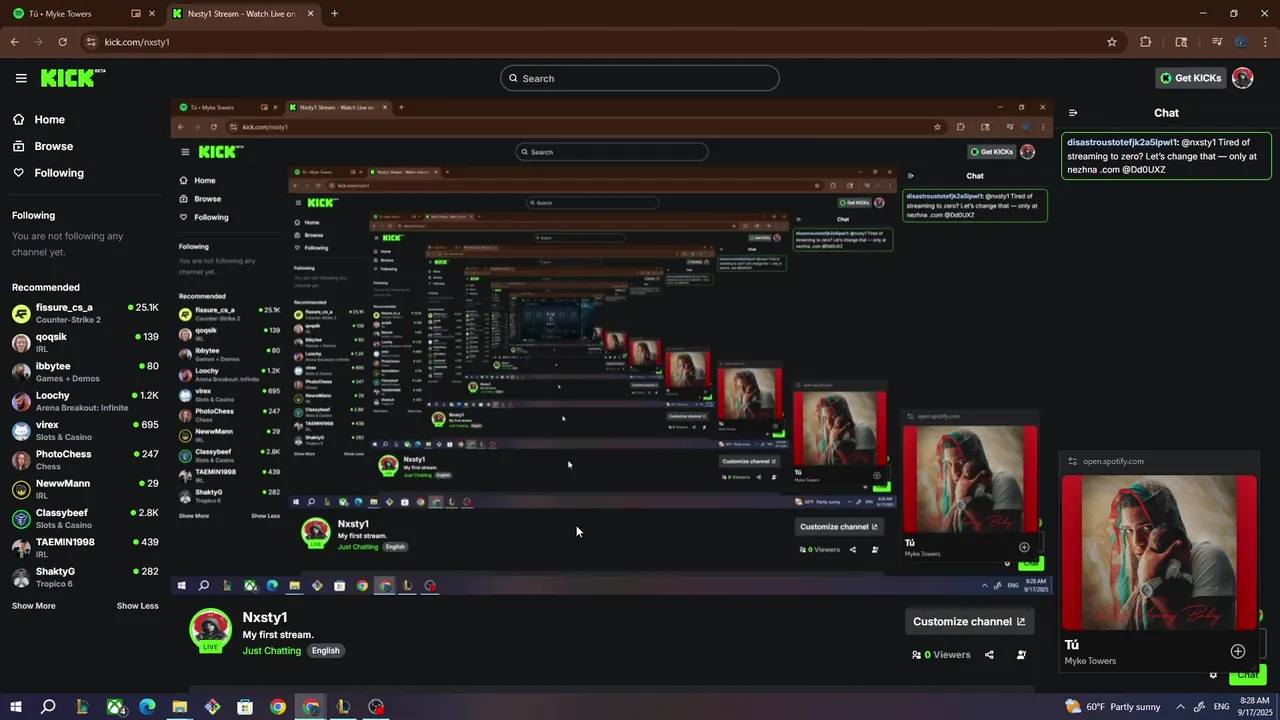
Task: Open the Xbox app in the taskbar
Action: click(x=116, y=707)
